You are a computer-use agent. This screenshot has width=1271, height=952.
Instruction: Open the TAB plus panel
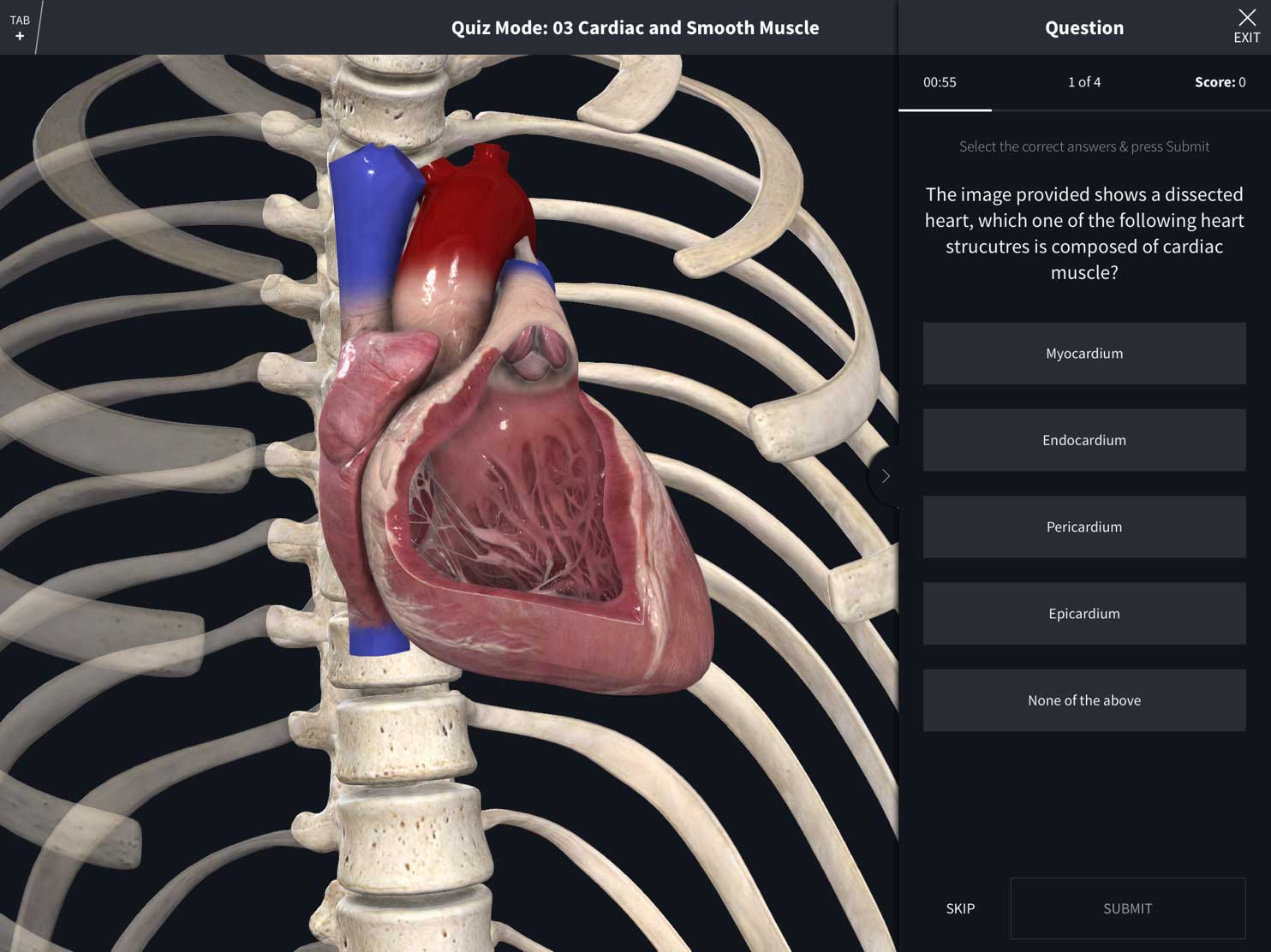[20, 27]
